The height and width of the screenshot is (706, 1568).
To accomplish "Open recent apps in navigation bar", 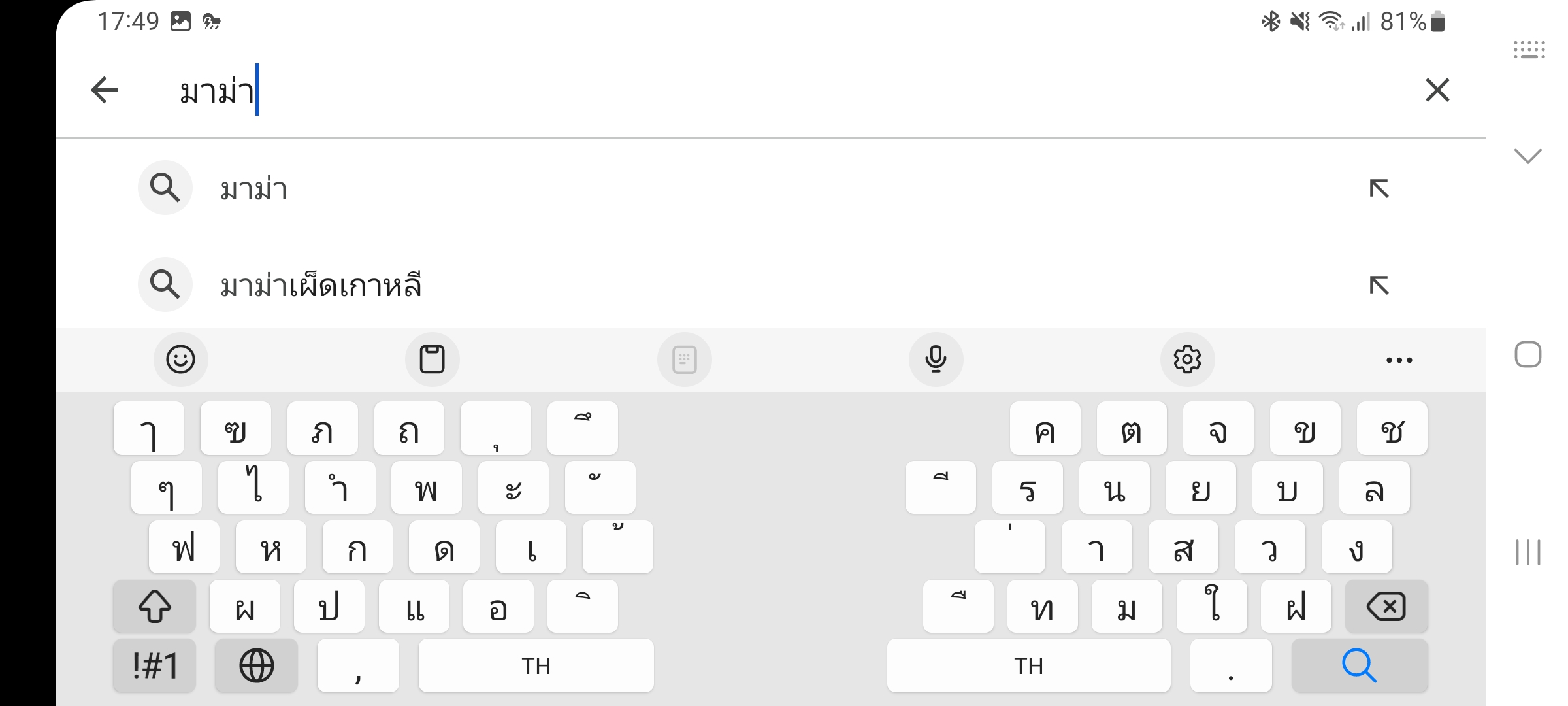I will 1528,552.
